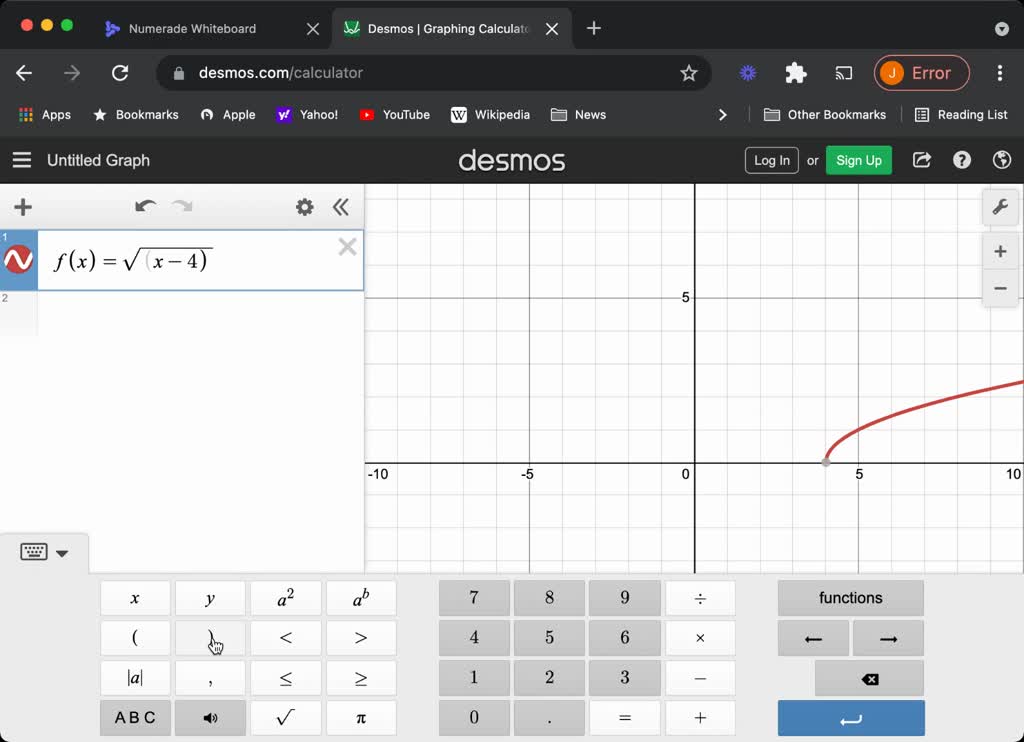Click the Sign Up button

[858, 160]
